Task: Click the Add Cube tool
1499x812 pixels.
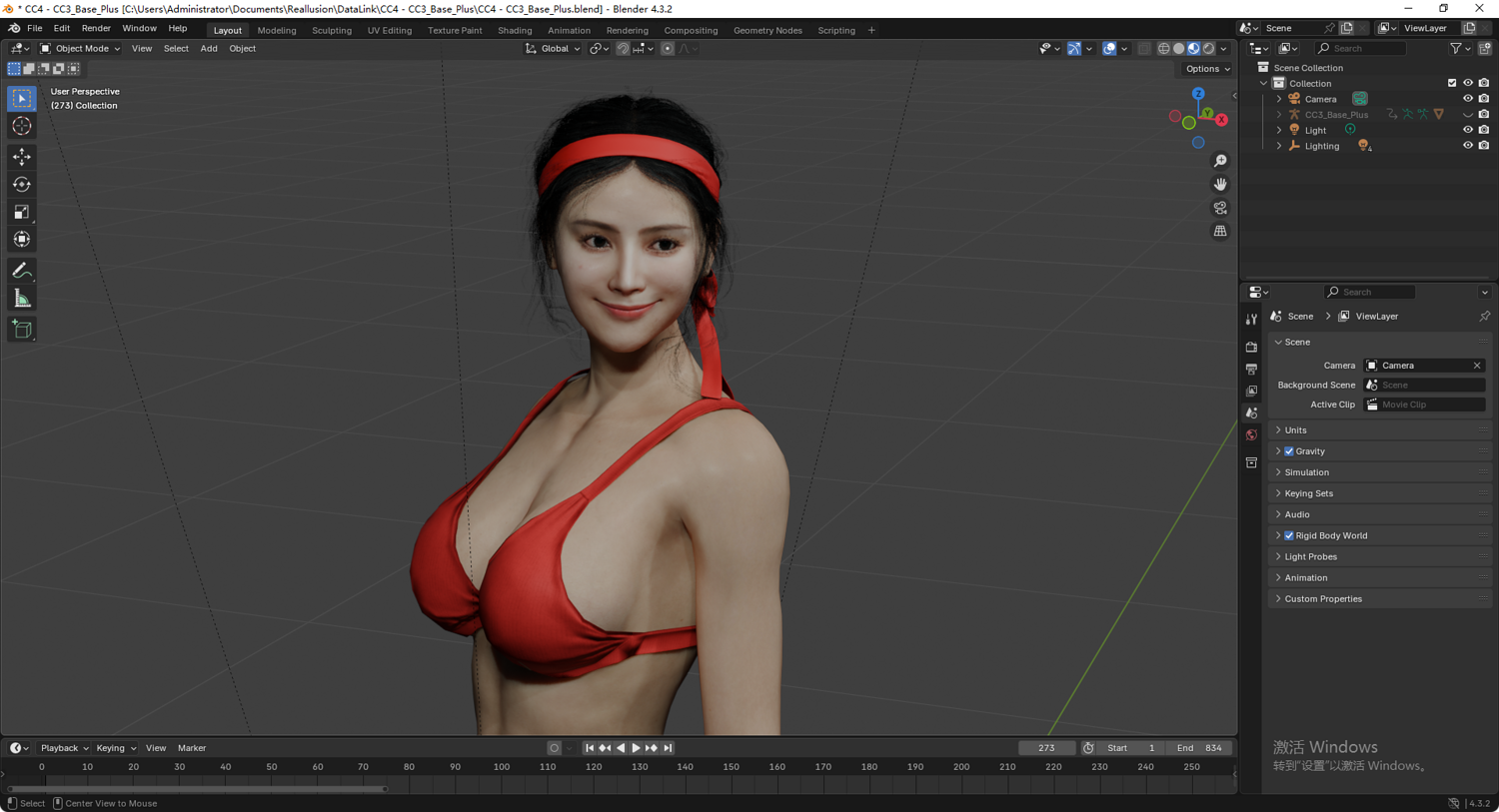Action: pos(21,329)
